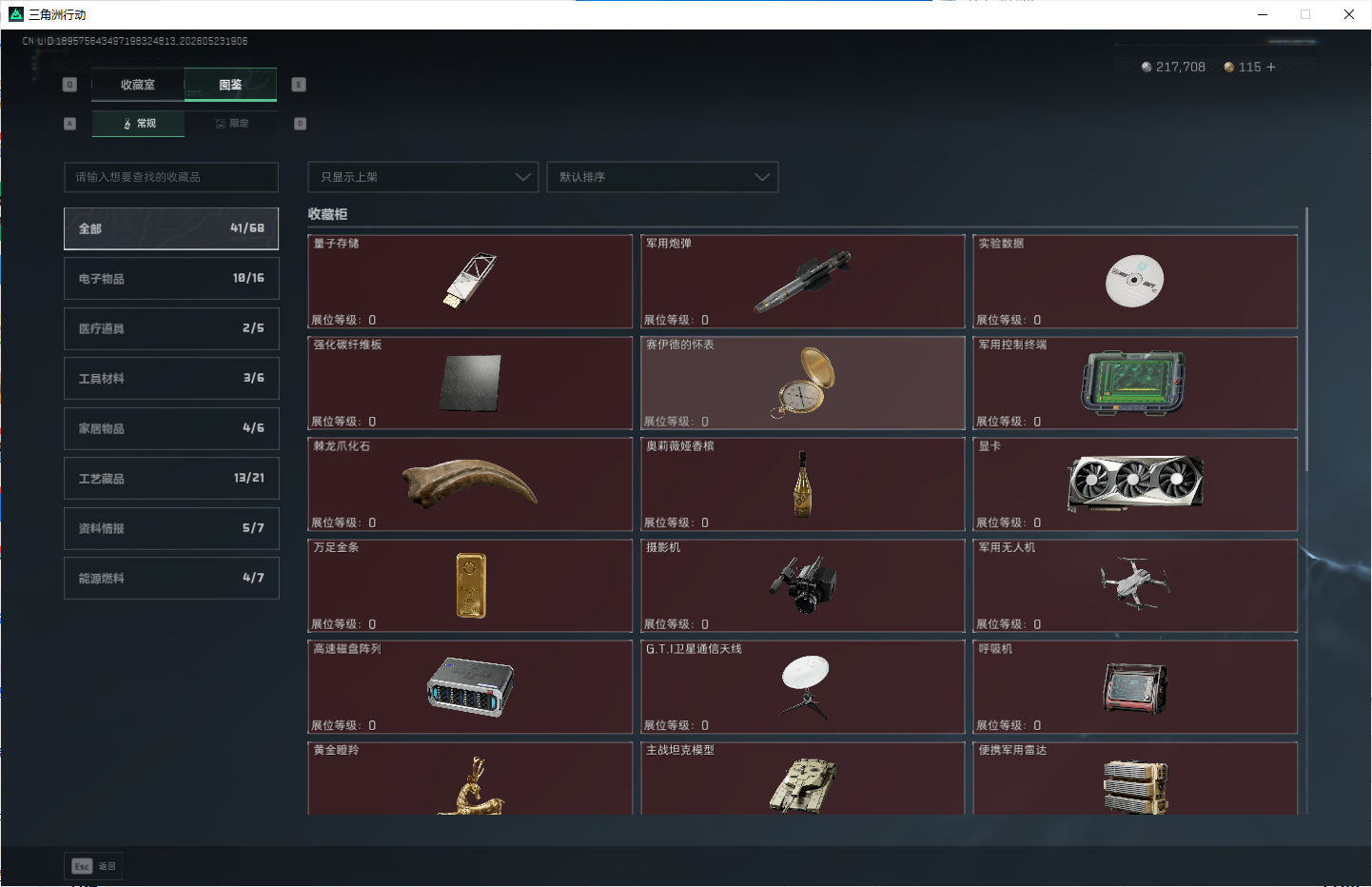
Task: Click the plus icon beside 115 currency
Action: pos(1271,67)
